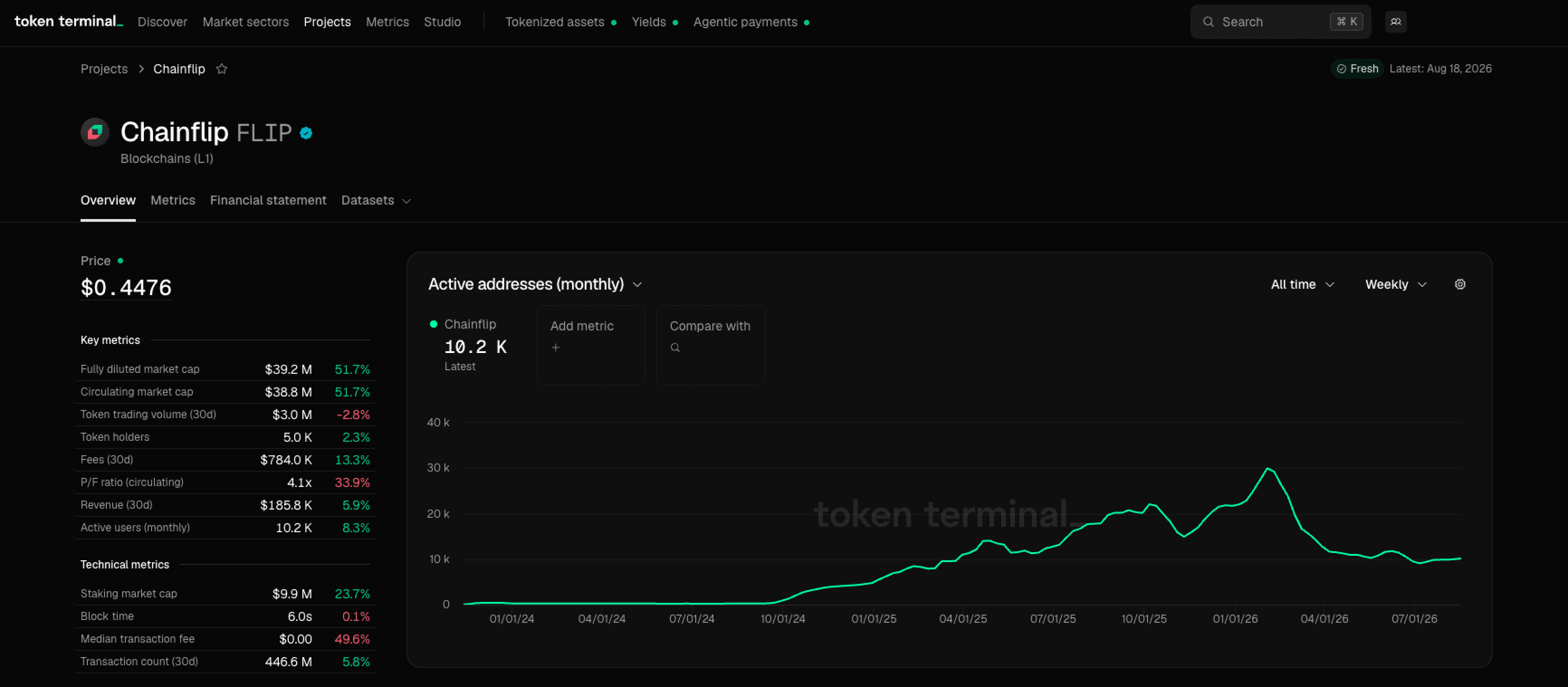This screenshot has height=687, width=1568.
Task: Click the P/F ratio (circulating) label
Action: (132, 482)
